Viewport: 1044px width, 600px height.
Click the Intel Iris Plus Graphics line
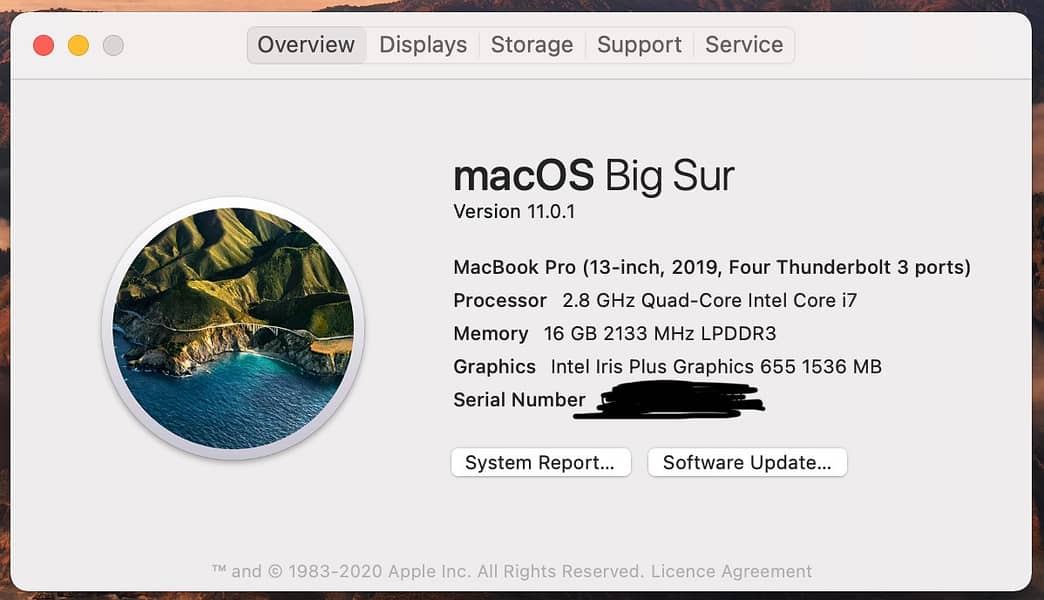pos(667,367)
